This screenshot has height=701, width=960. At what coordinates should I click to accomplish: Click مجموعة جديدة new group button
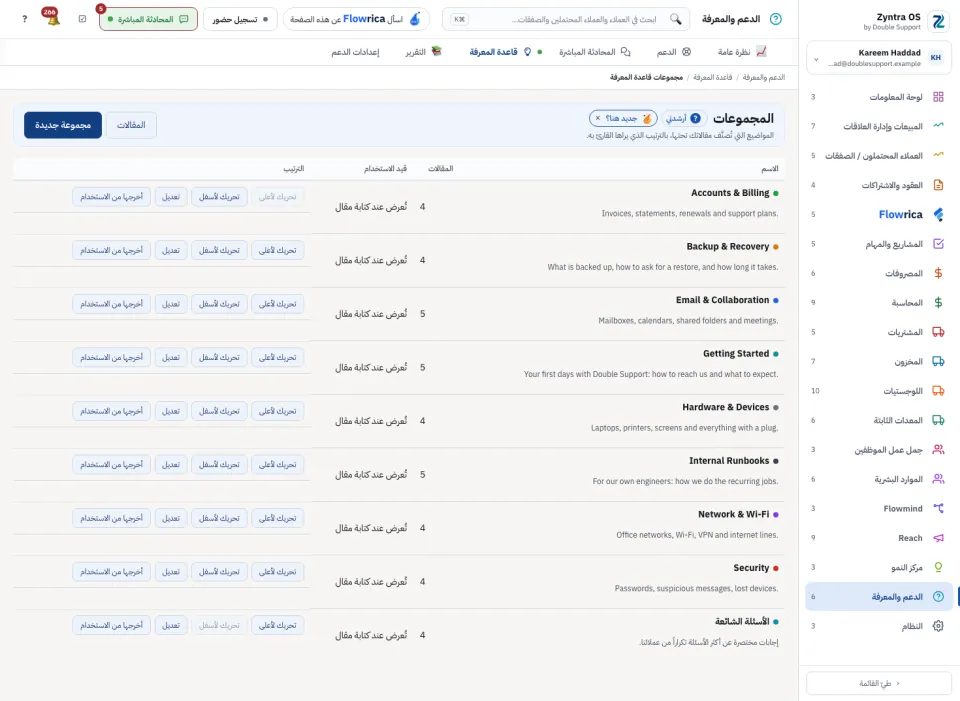[x=63, y=125]
